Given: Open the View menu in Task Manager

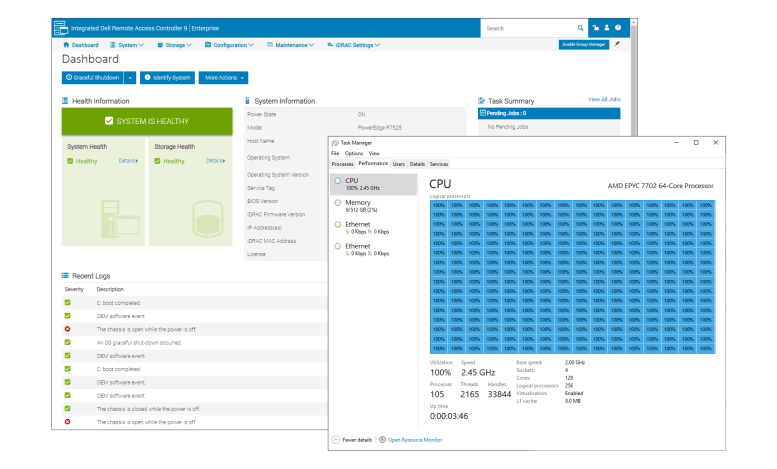Looking at the screenshot, I should 374,154.
